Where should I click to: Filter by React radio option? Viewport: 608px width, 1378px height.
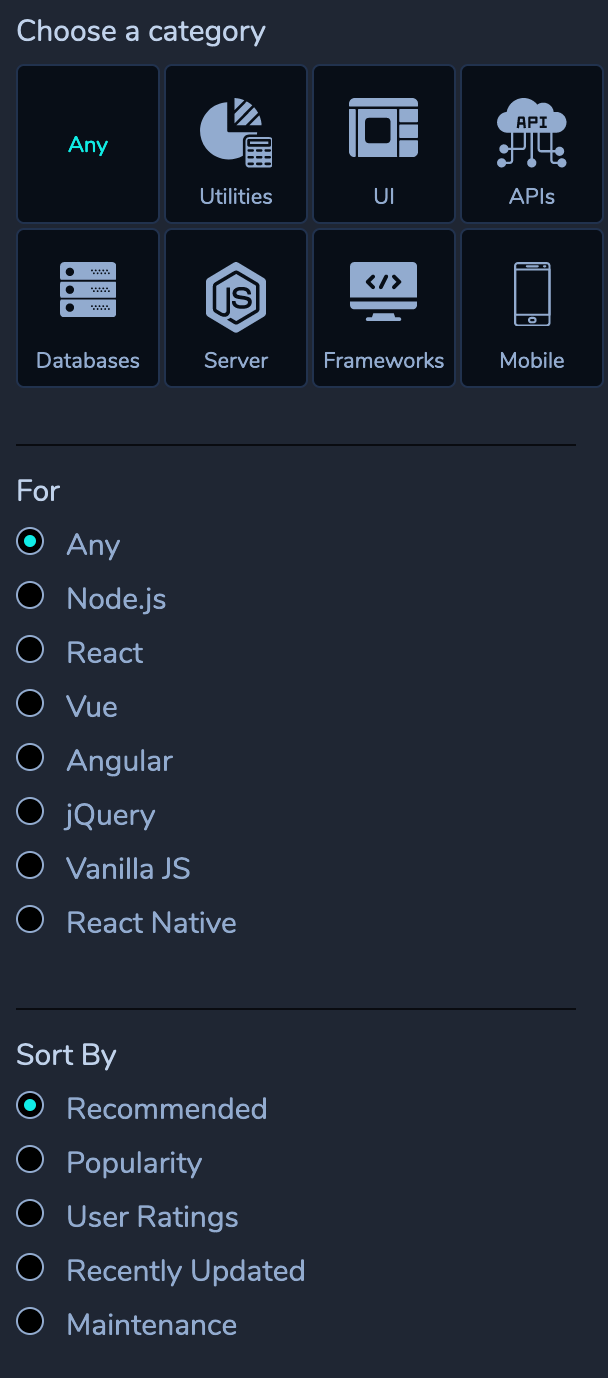(x=31, y=650)
